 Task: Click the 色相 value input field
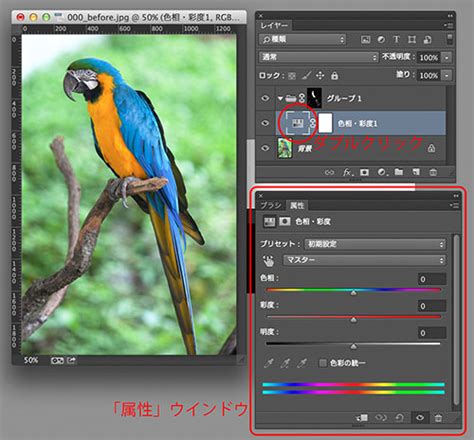[x=432, y=279]
